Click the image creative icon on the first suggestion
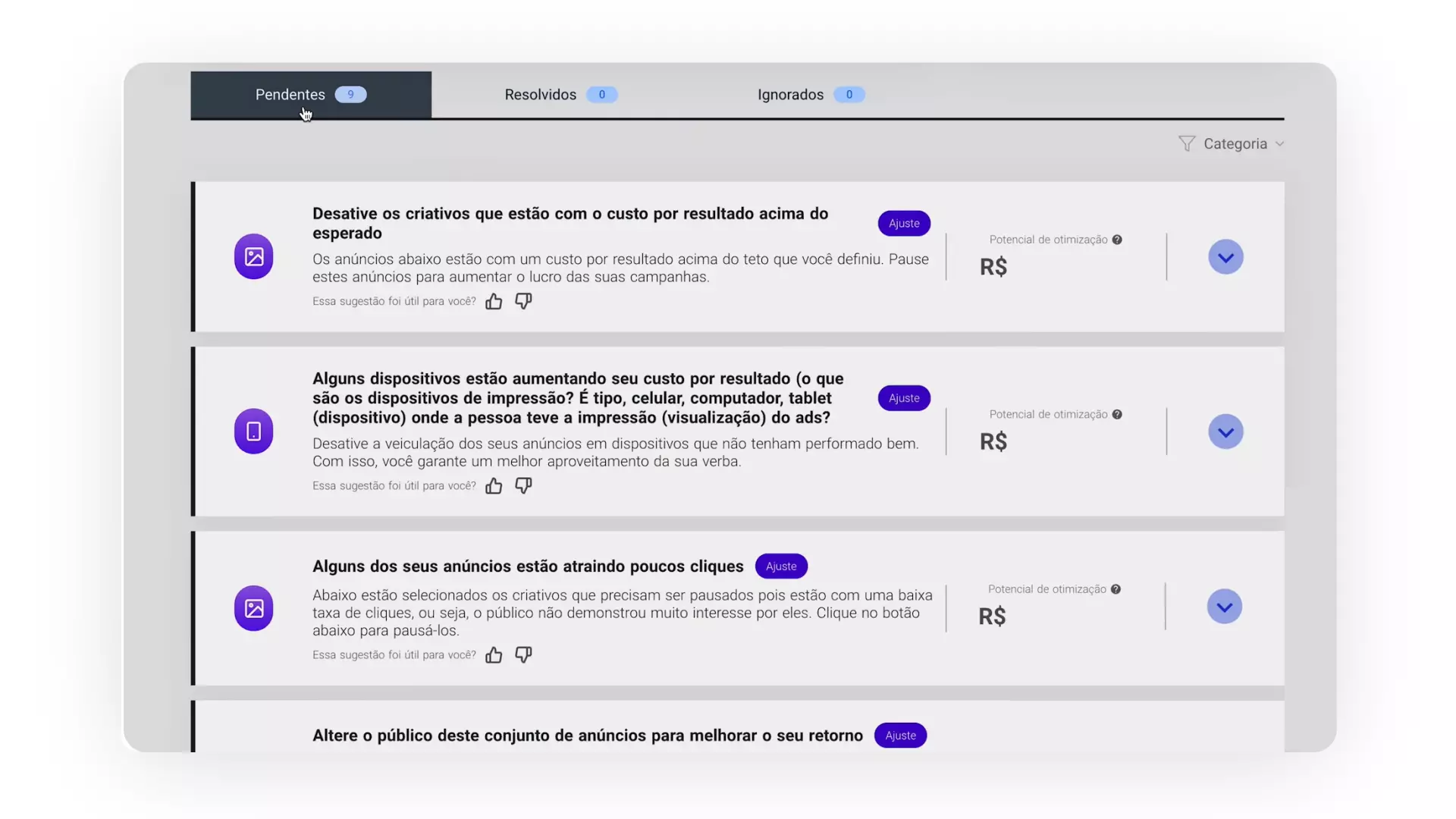The height and width of the screenshot is (819, 1456). pos(253,256)
